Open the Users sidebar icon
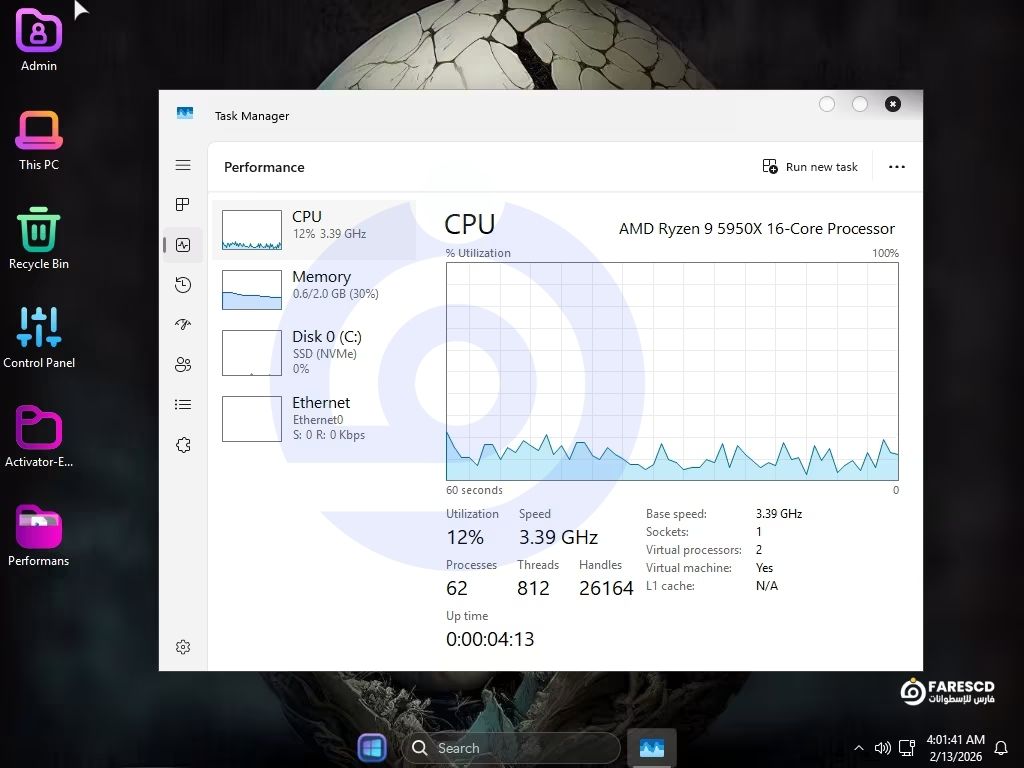This screenshot has width=1024, height=768. tap(183, 365)
